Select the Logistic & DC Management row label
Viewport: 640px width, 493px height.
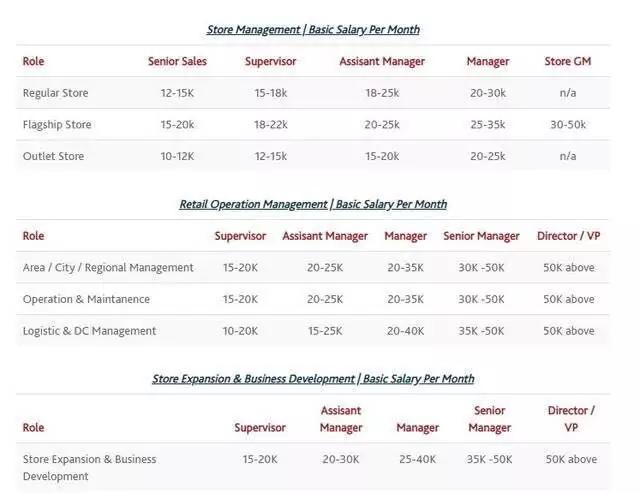[89, 331]
